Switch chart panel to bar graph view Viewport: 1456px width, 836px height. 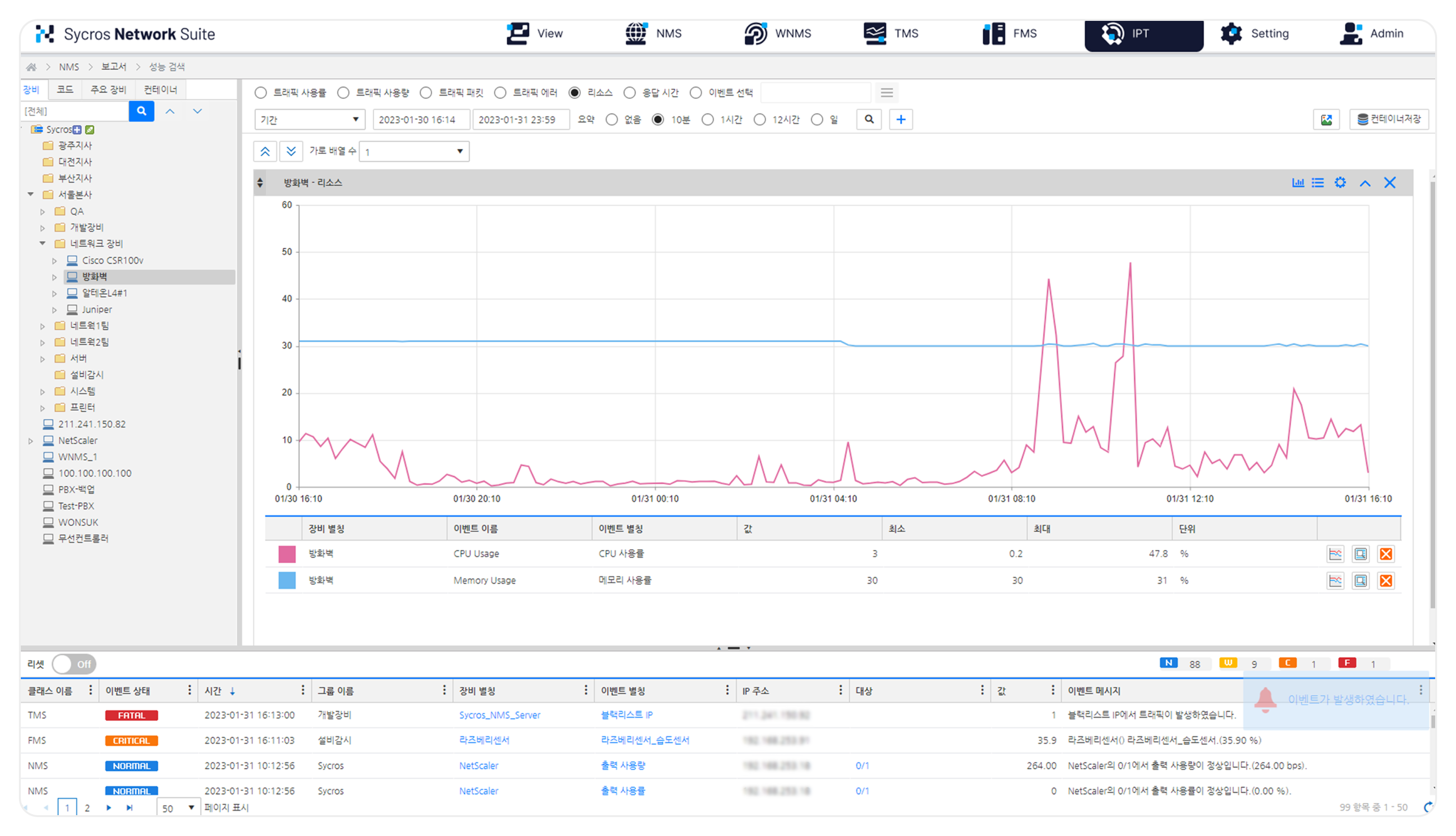(1298, 182)
